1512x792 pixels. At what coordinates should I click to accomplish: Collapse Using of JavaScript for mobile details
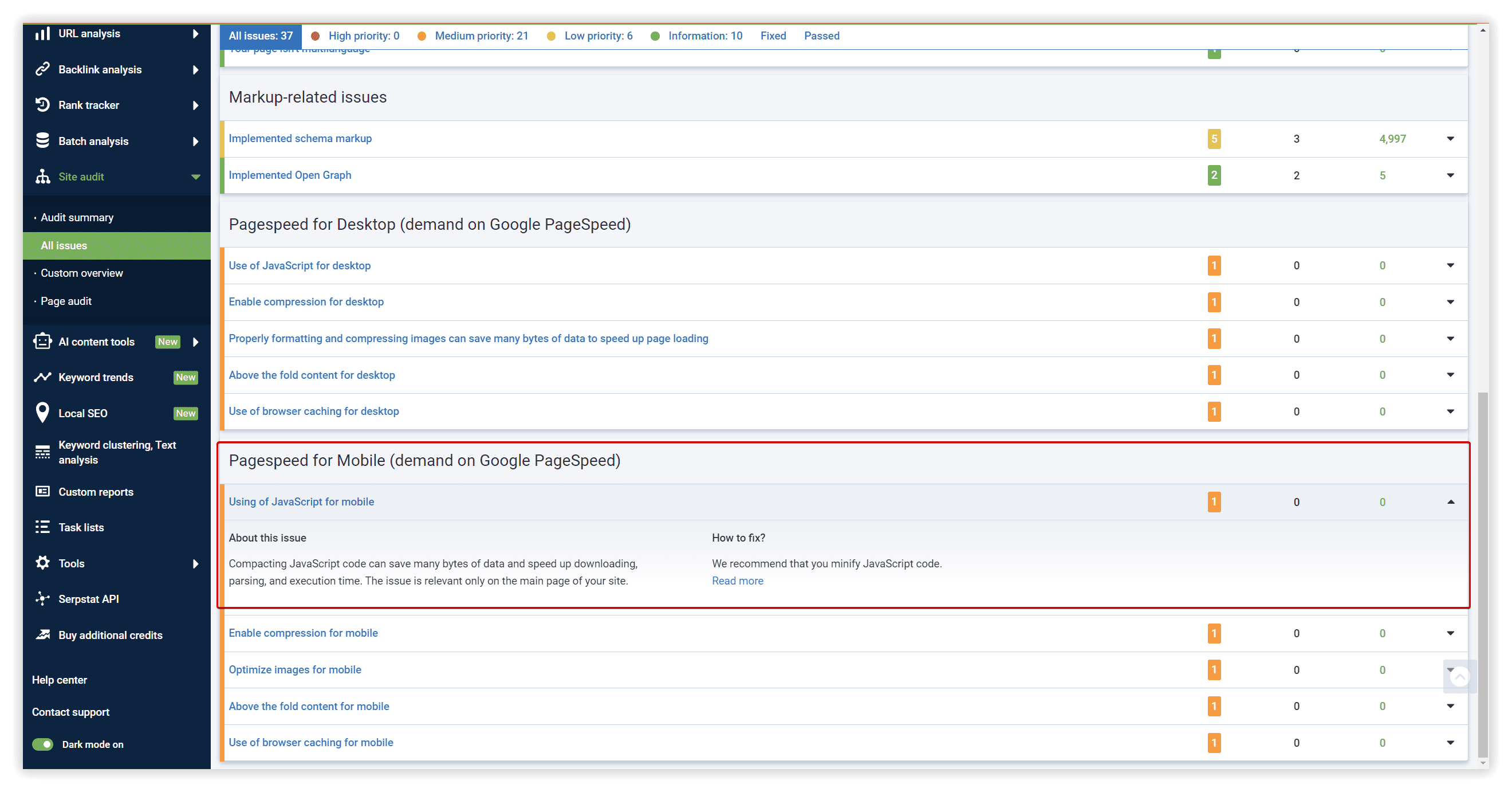tap(1450, 502)
